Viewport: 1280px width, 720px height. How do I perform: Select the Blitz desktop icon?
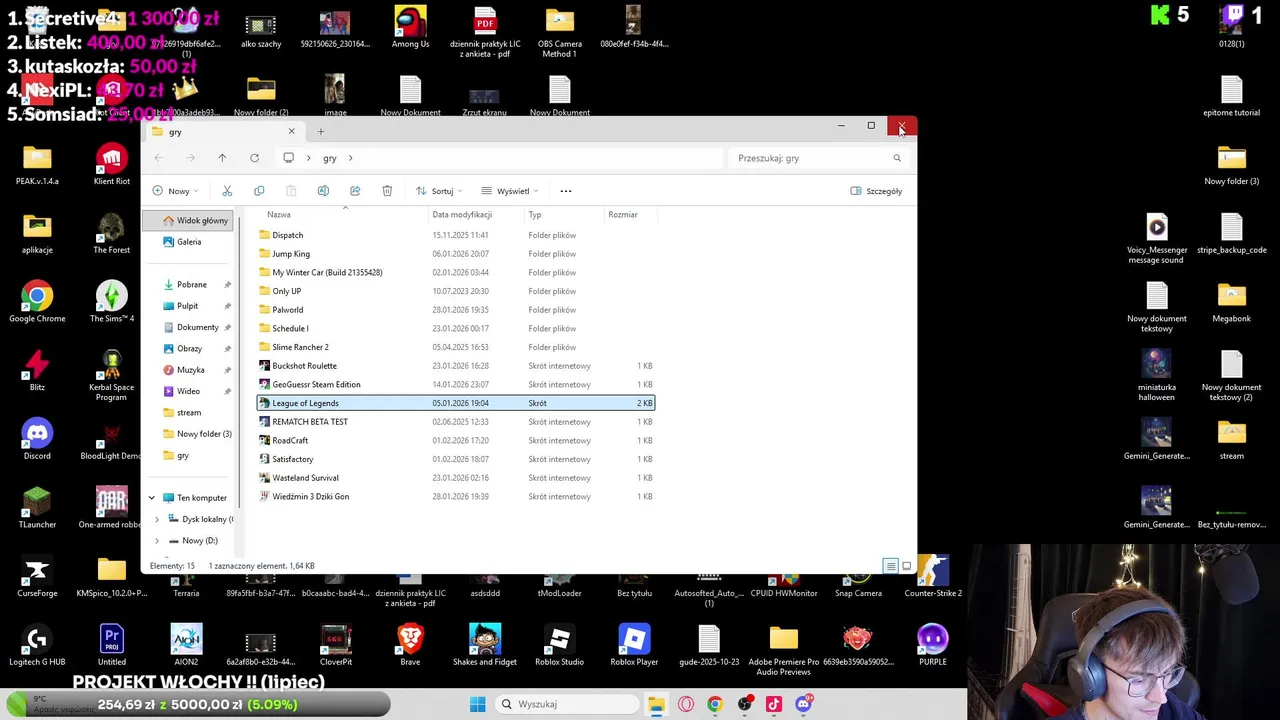[37, 370]
